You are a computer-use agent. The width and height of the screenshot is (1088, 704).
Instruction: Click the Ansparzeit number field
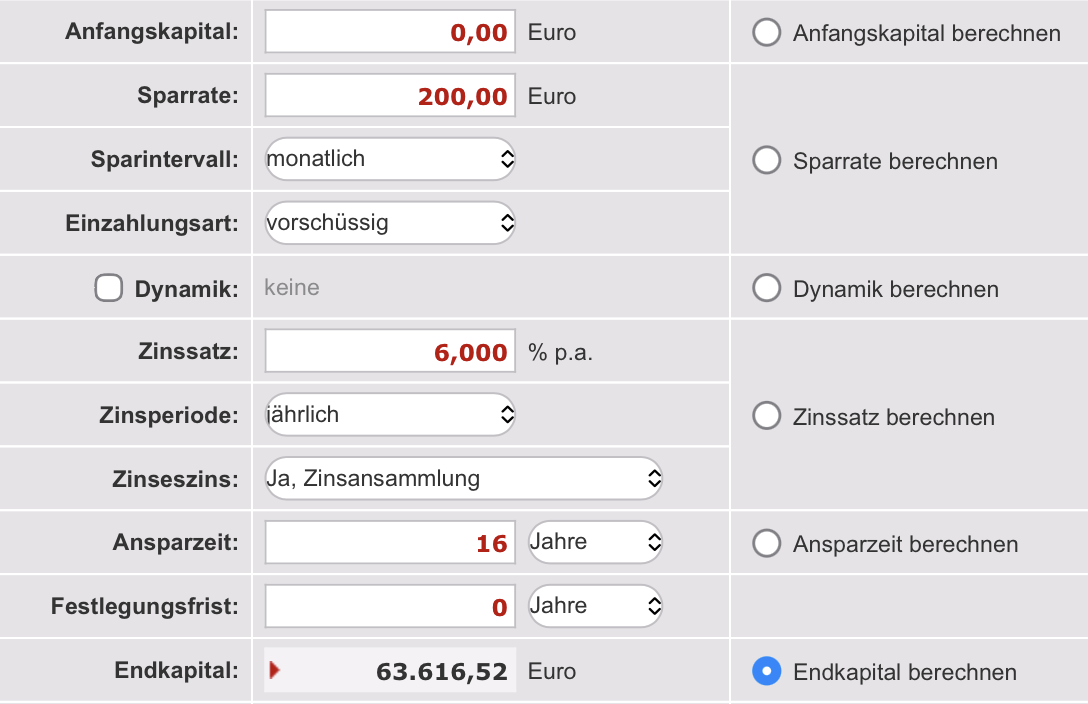(x=390, y=542)
